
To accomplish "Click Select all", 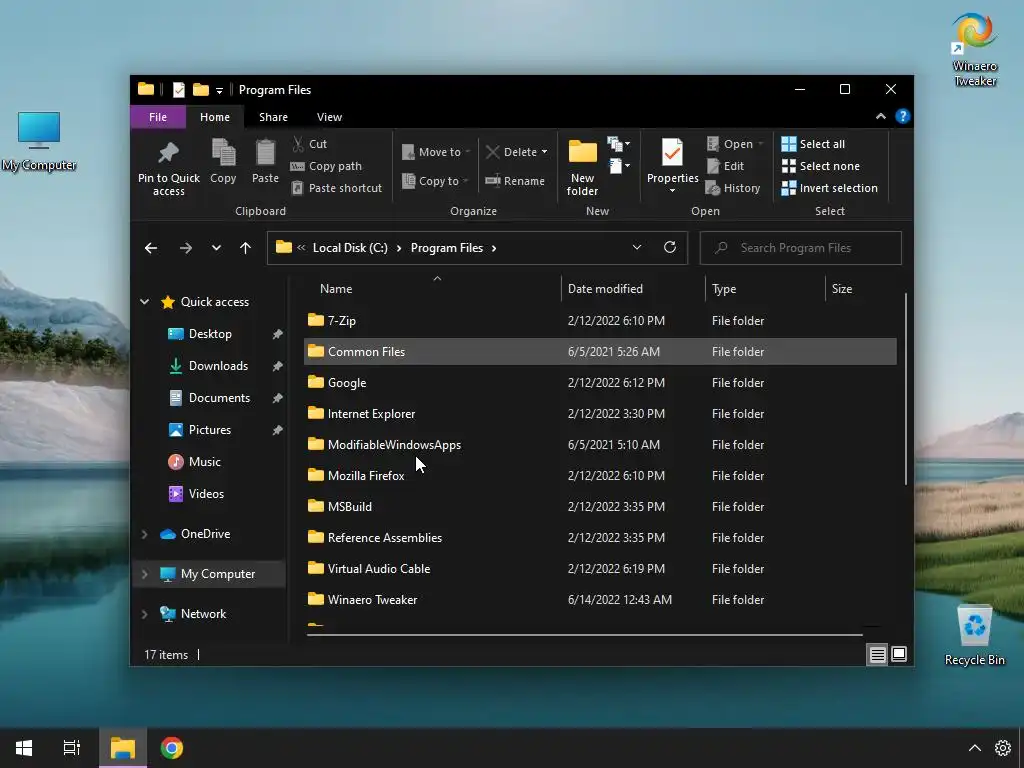I will click(813, 144).
